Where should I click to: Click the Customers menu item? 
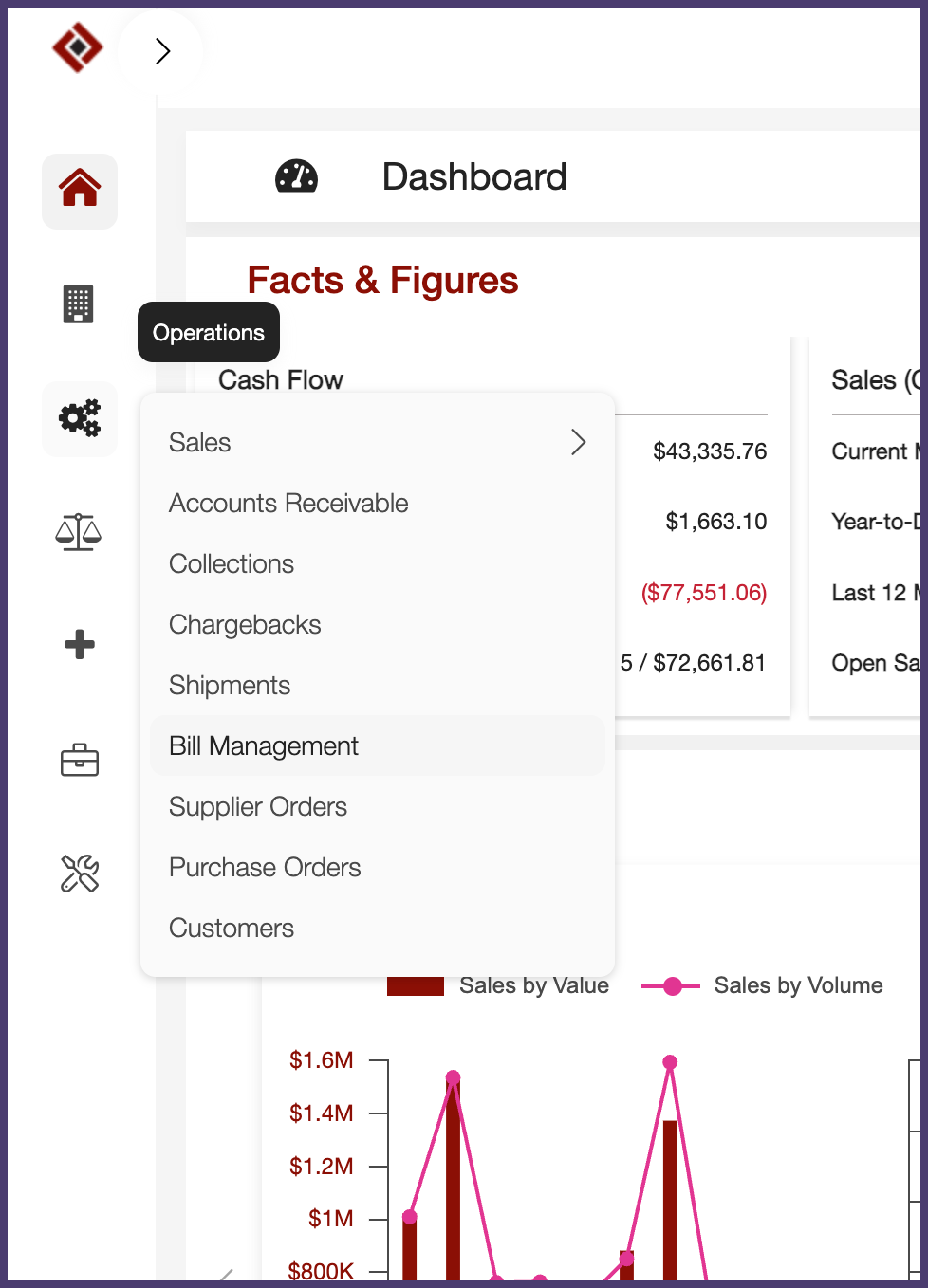[232, 929]
